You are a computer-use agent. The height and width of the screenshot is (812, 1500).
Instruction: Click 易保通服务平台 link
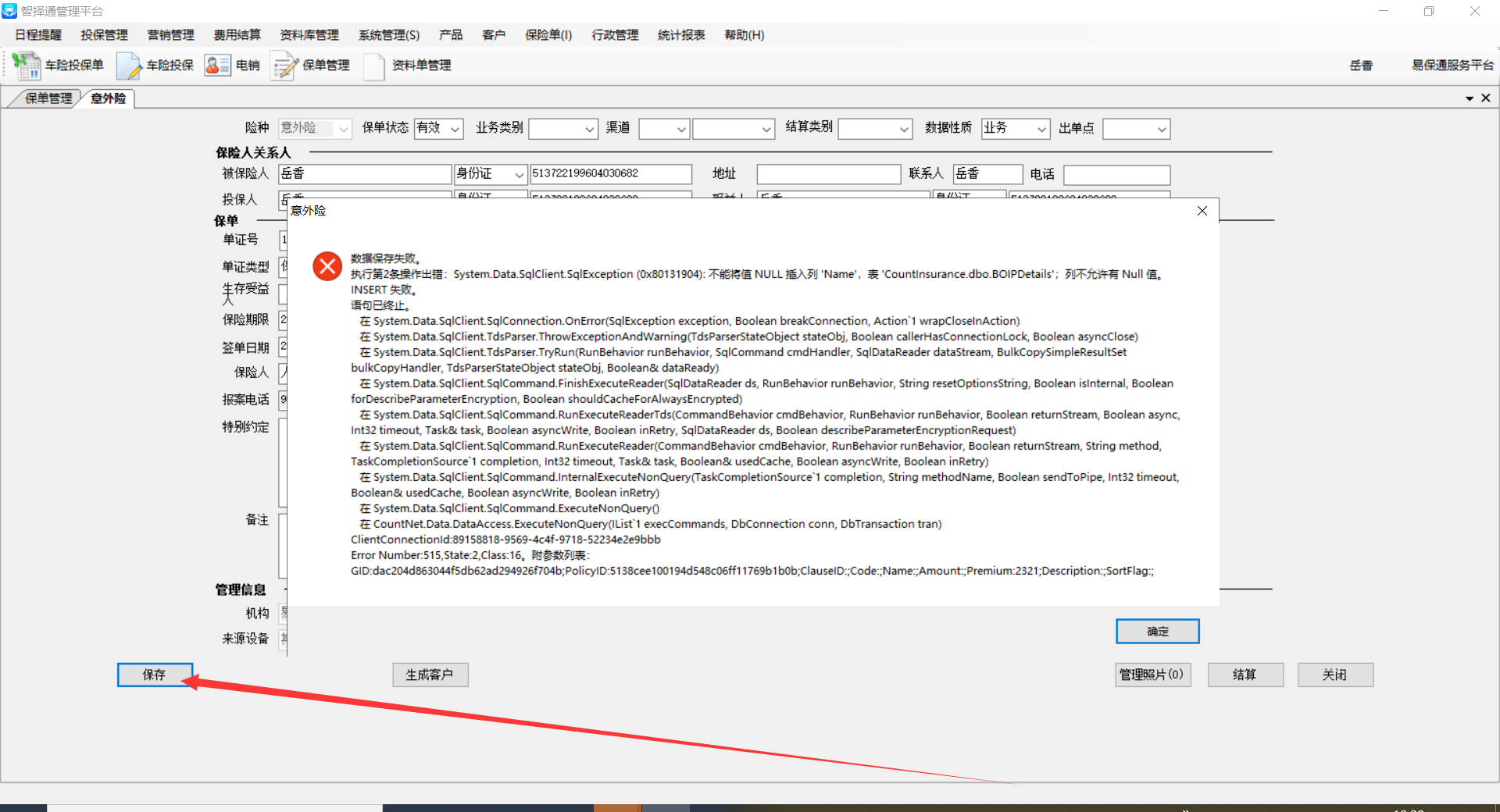1452,66
